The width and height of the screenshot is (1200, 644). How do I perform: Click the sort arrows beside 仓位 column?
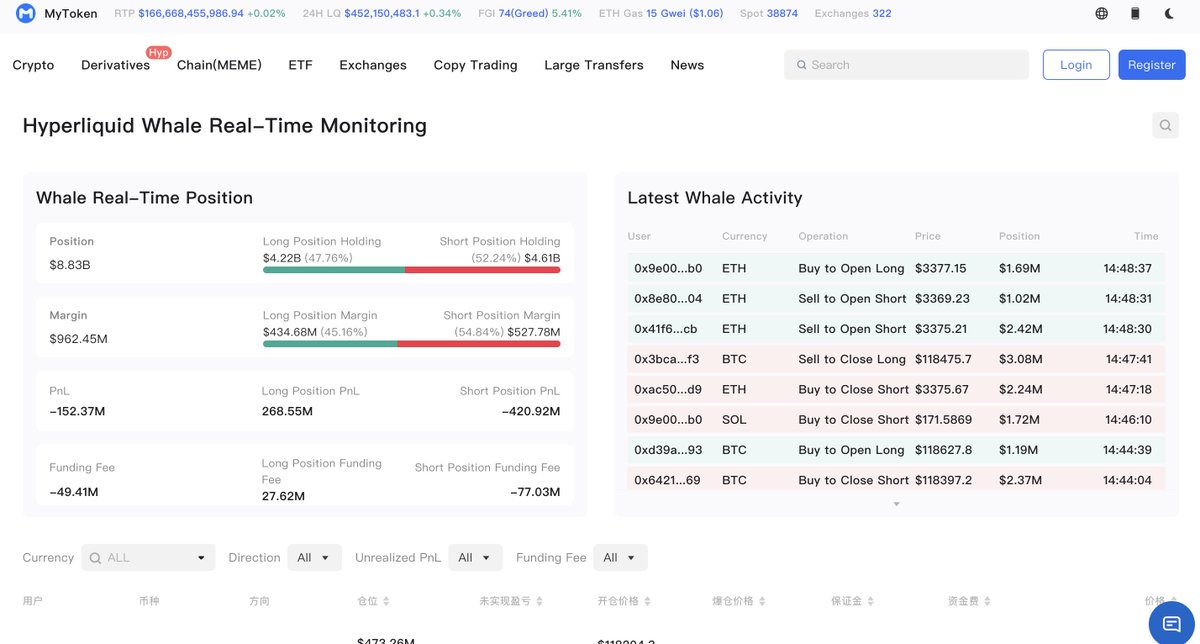(386, 601)
